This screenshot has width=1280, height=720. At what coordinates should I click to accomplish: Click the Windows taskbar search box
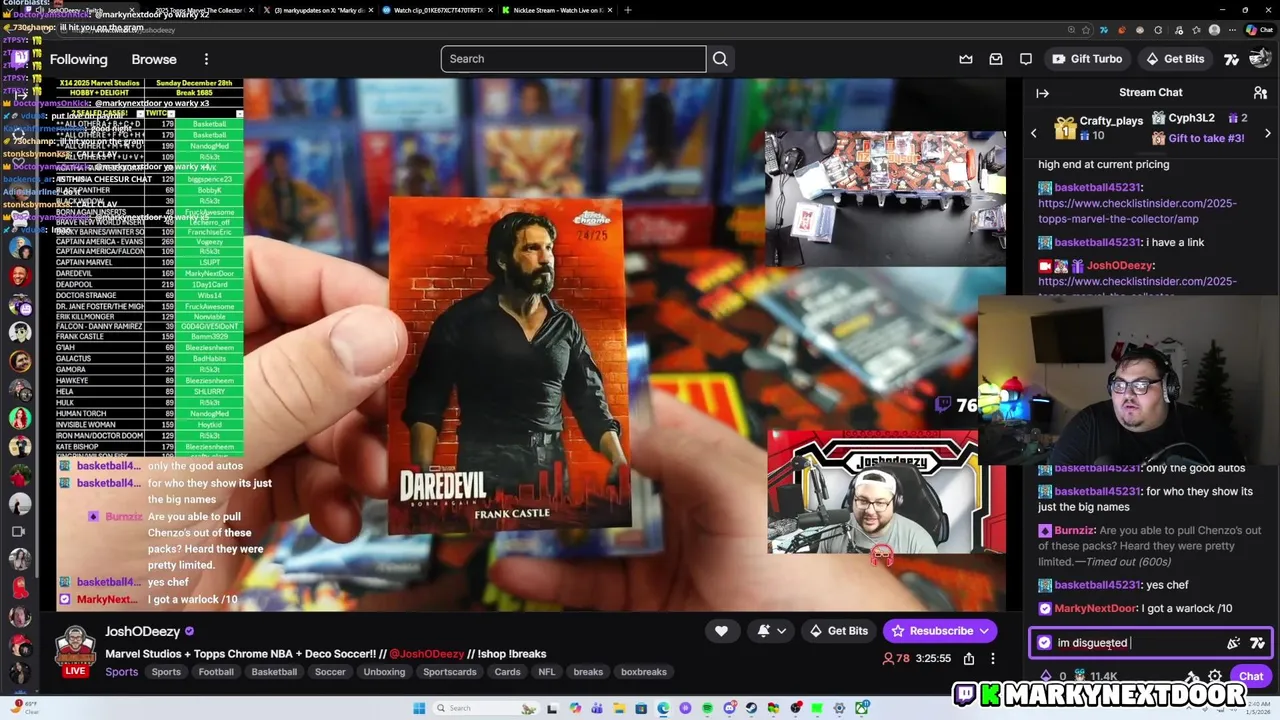click(487, 708)
